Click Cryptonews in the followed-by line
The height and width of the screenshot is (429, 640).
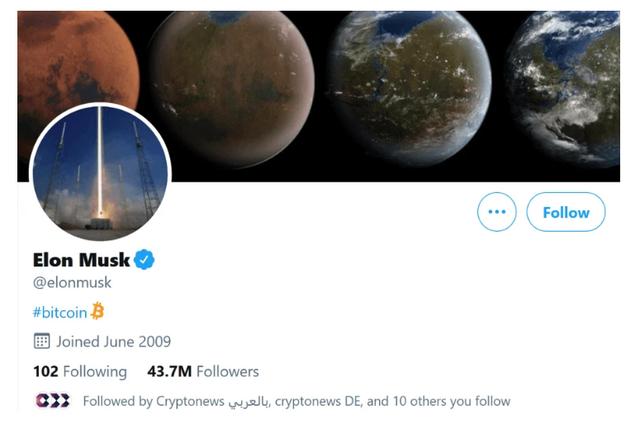point(188,401)
